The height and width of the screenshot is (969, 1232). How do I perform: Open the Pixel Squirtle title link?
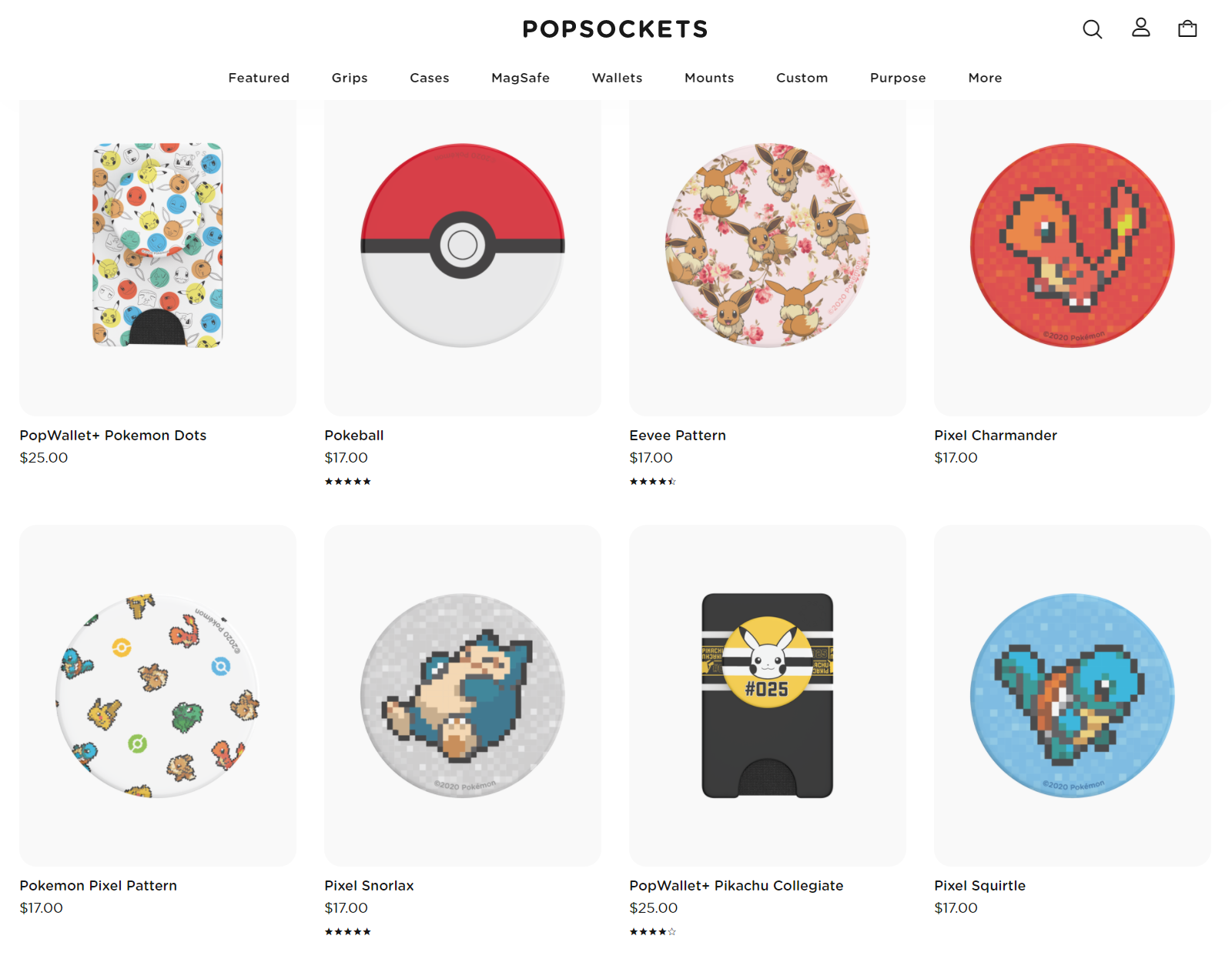coord(979,885)
